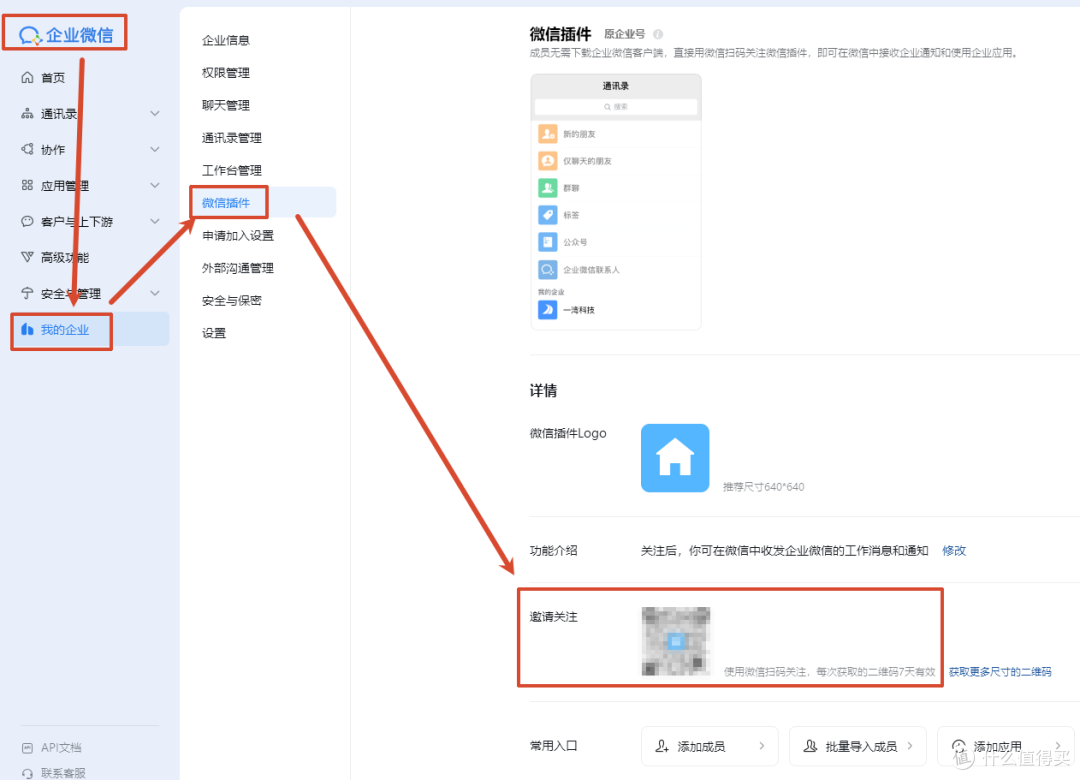
Task: Click the 我的企业 building icon
Action: pos(27,329)
